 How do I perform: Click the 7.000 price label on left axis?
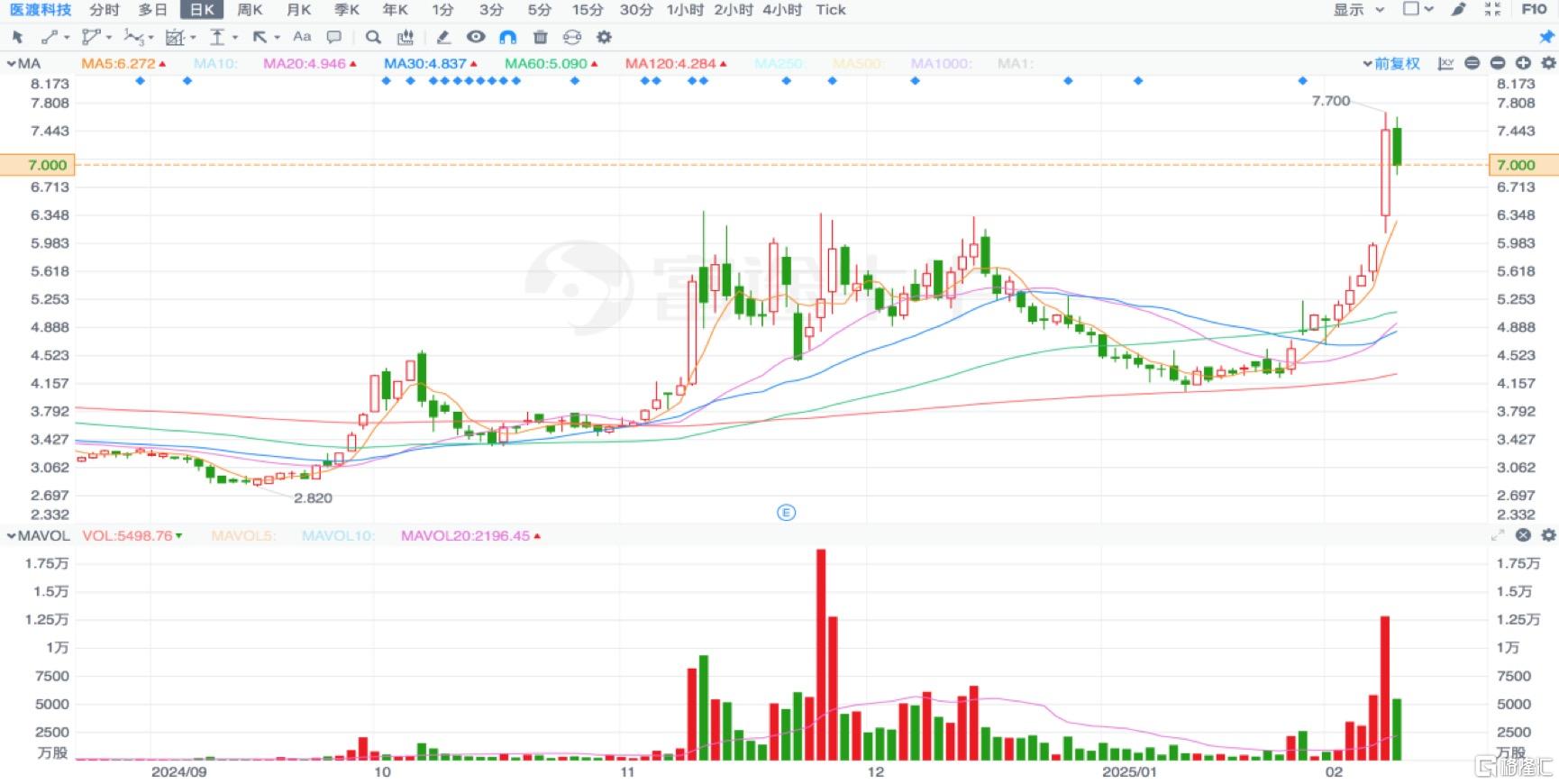(37, 165)
